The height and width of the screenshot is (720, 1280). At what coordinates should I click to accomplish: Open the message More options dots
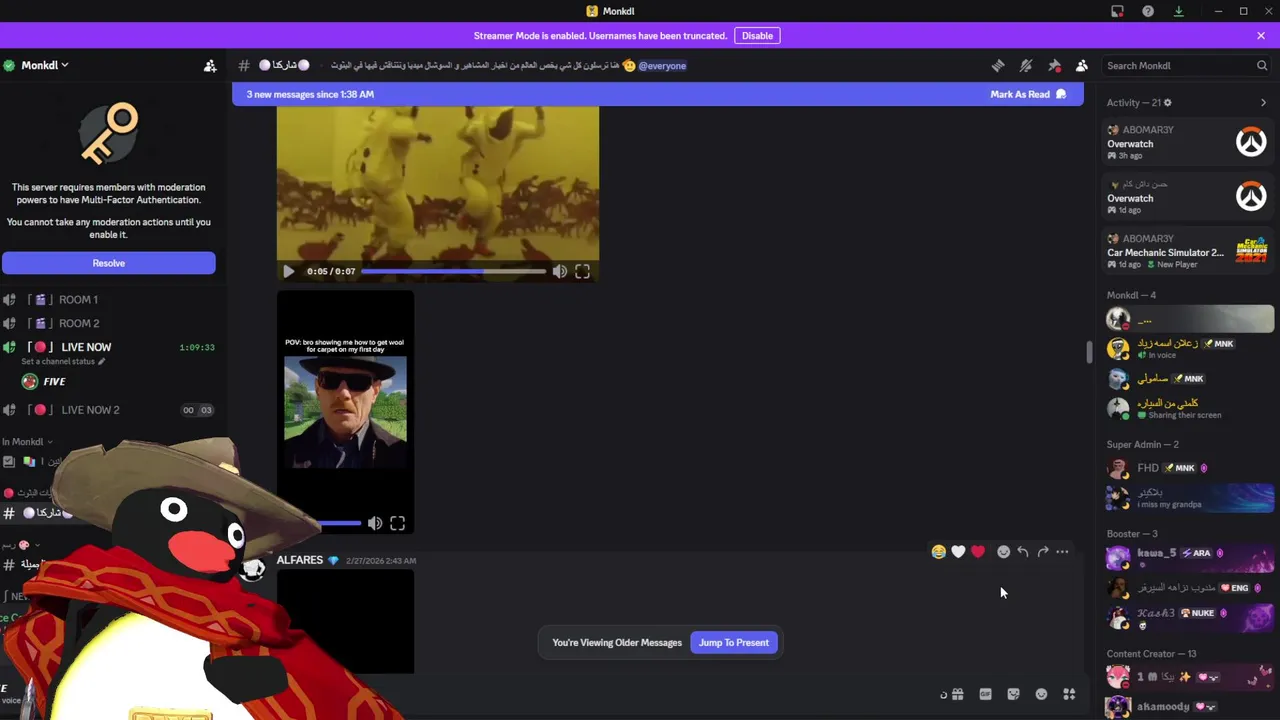tap(1062, 552)
